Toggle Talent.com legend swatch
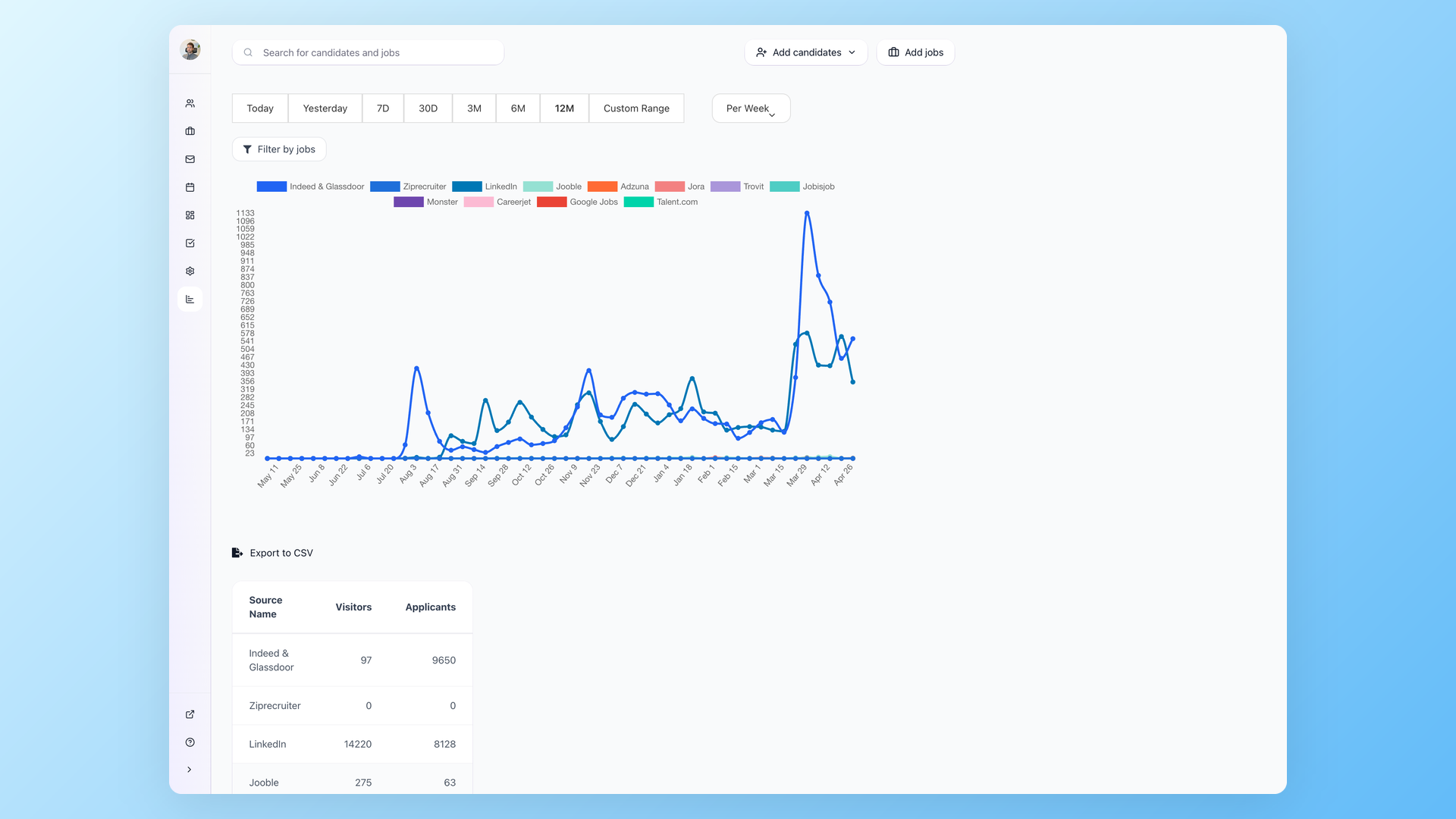The image size is (1456, 819). pos(639,202)
